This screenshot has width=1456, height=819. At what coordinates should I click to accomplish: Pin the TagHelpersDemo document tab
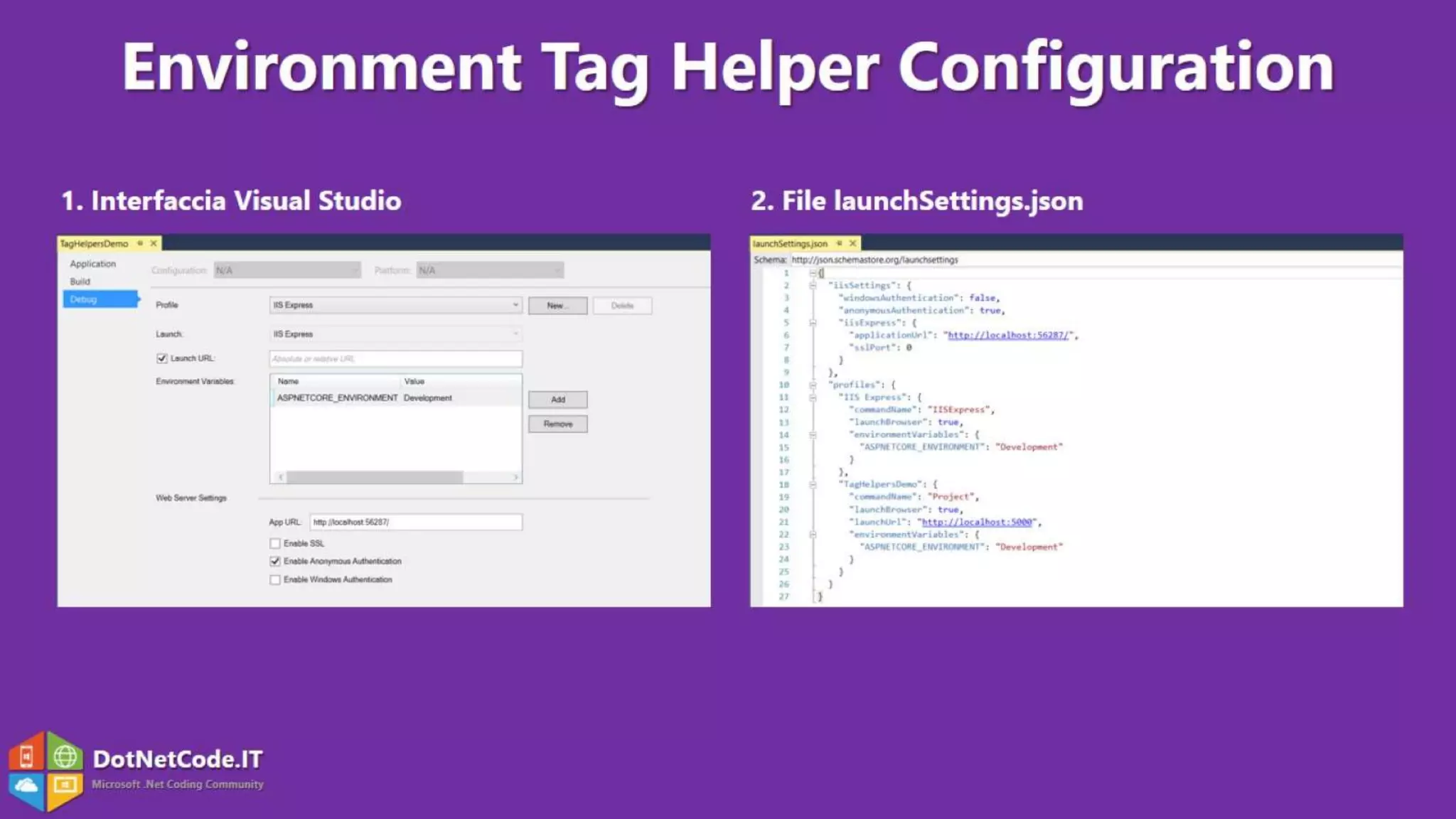point(140,243)
